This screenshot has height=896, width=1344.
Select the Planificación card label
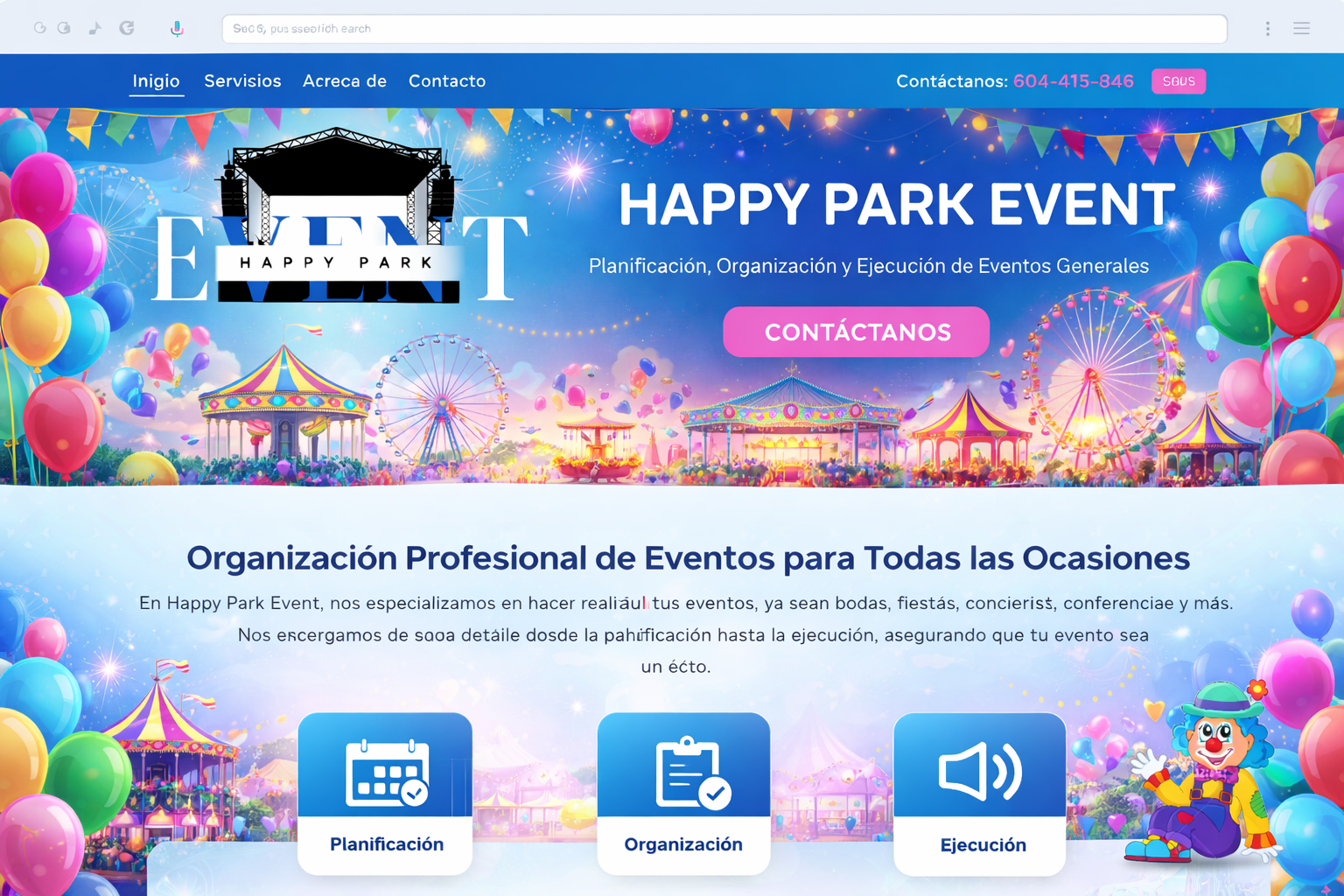click(x=386, y=844)
